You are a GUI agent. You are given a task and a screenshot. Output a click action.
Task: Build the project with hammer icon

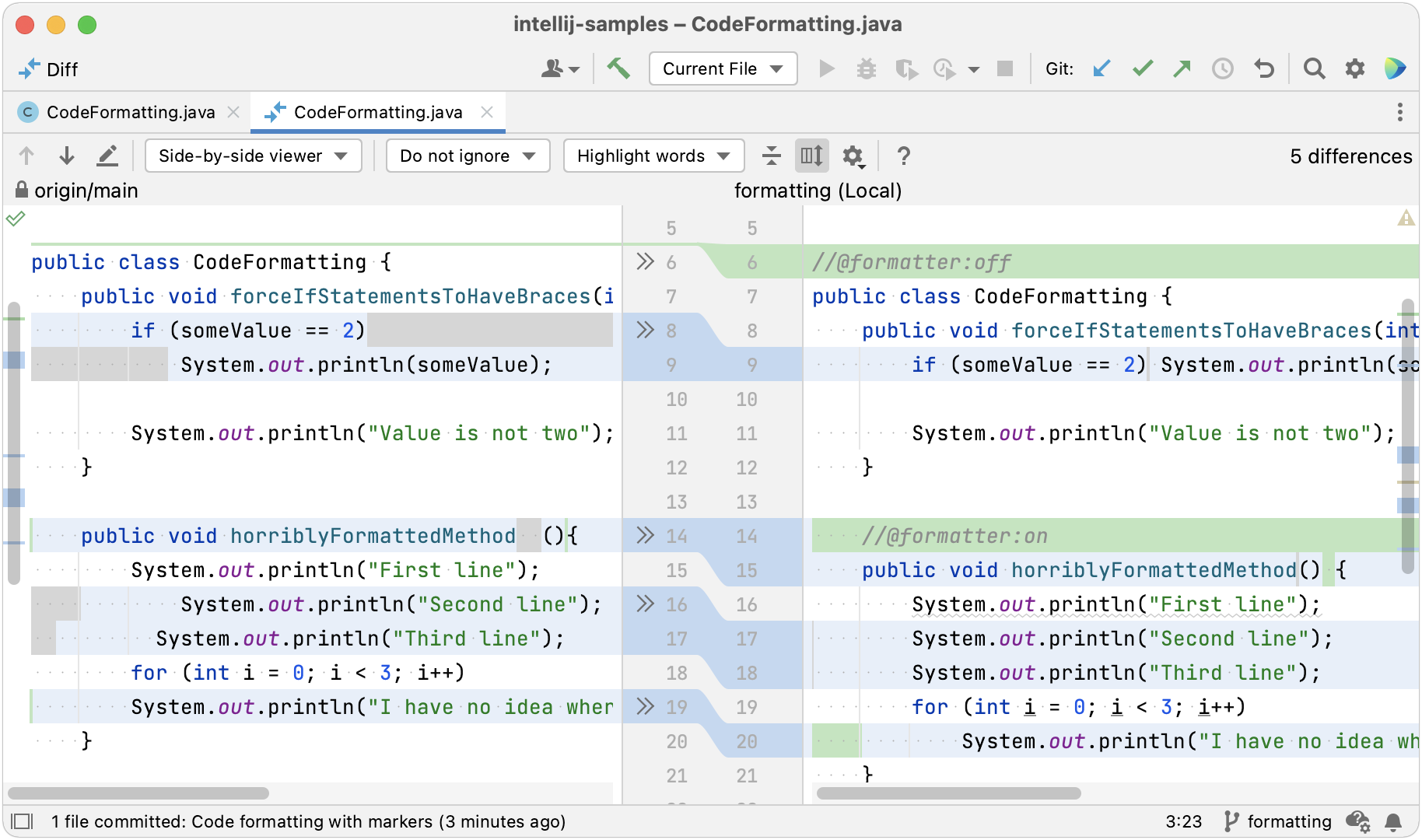coord(618,69)
